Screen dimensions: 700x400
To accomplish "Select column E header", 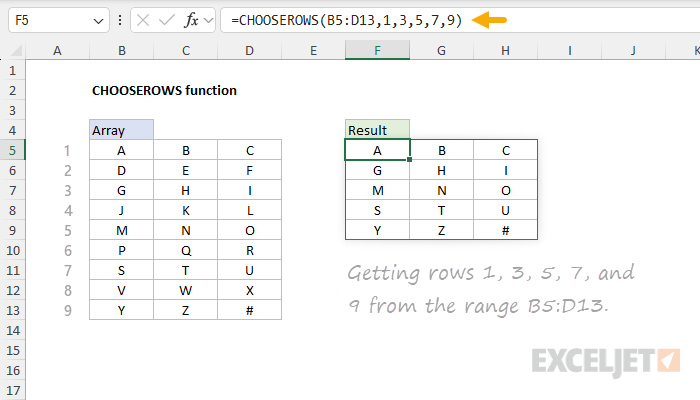I will [x=313, y=50].
